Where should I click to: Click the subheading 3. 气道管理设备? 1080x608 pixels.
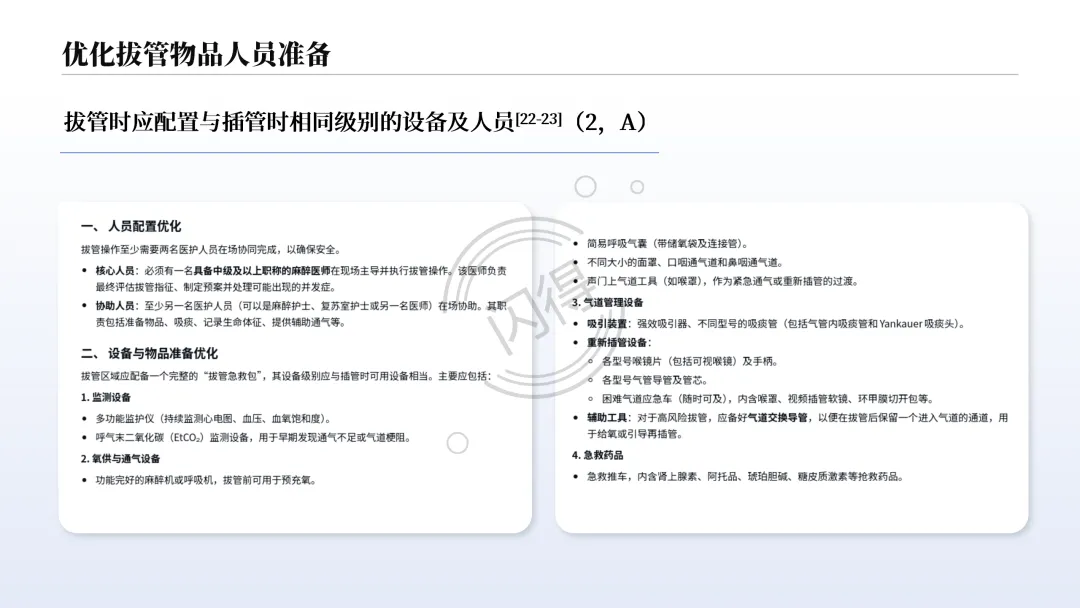point(608,302)
